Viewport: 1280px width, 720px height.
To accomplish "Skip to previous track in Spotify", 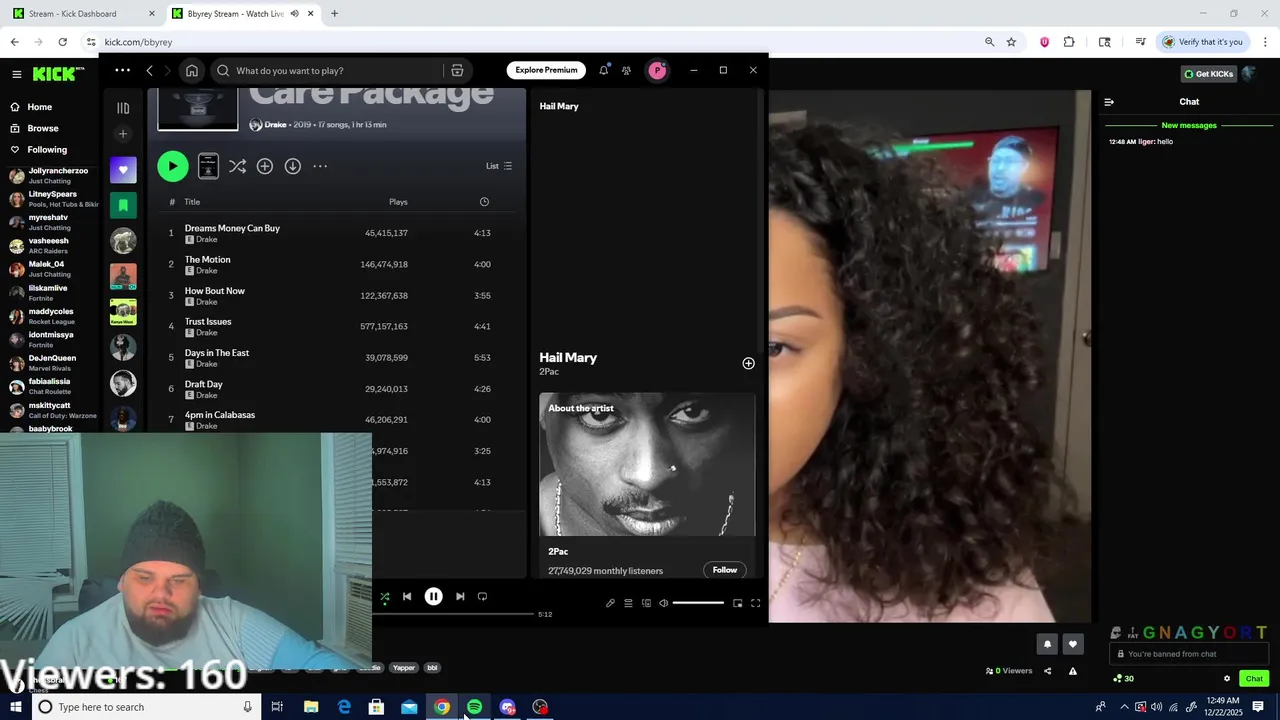I will [x=407, y=596].
